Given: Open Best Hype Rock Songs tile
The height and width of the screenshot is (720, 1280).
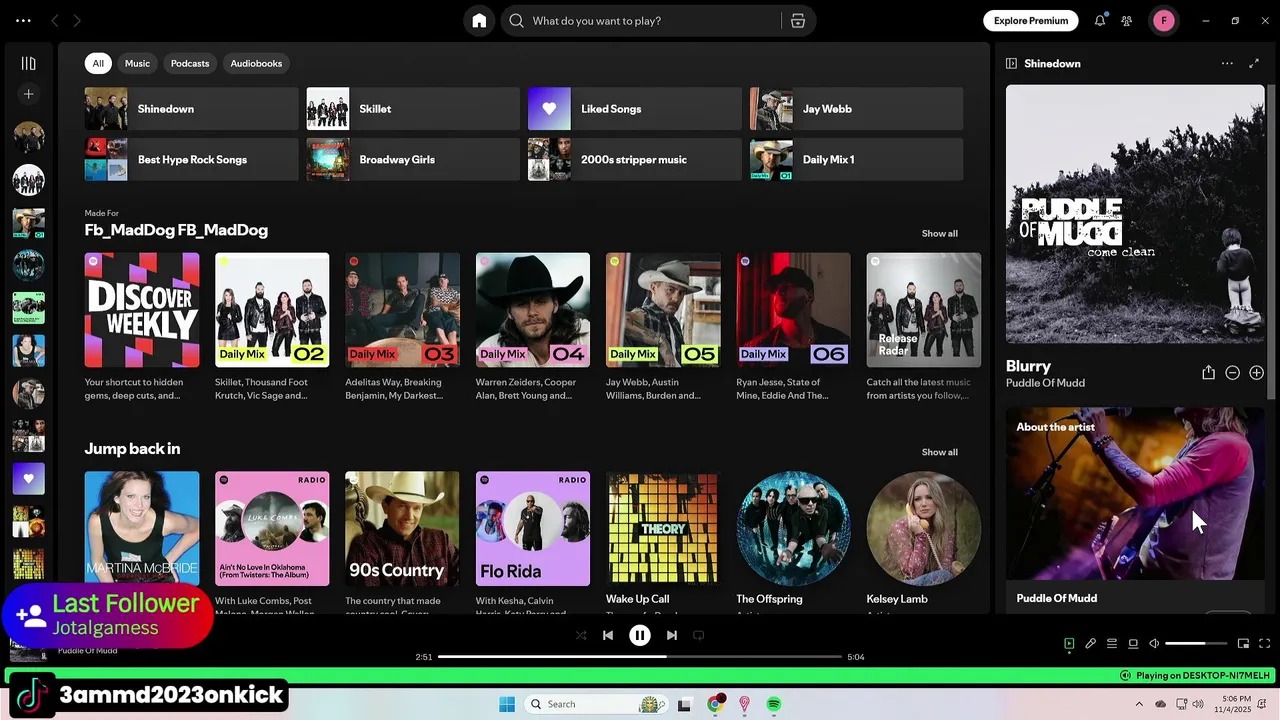Looking at the screenshot, I should (191, 160).
